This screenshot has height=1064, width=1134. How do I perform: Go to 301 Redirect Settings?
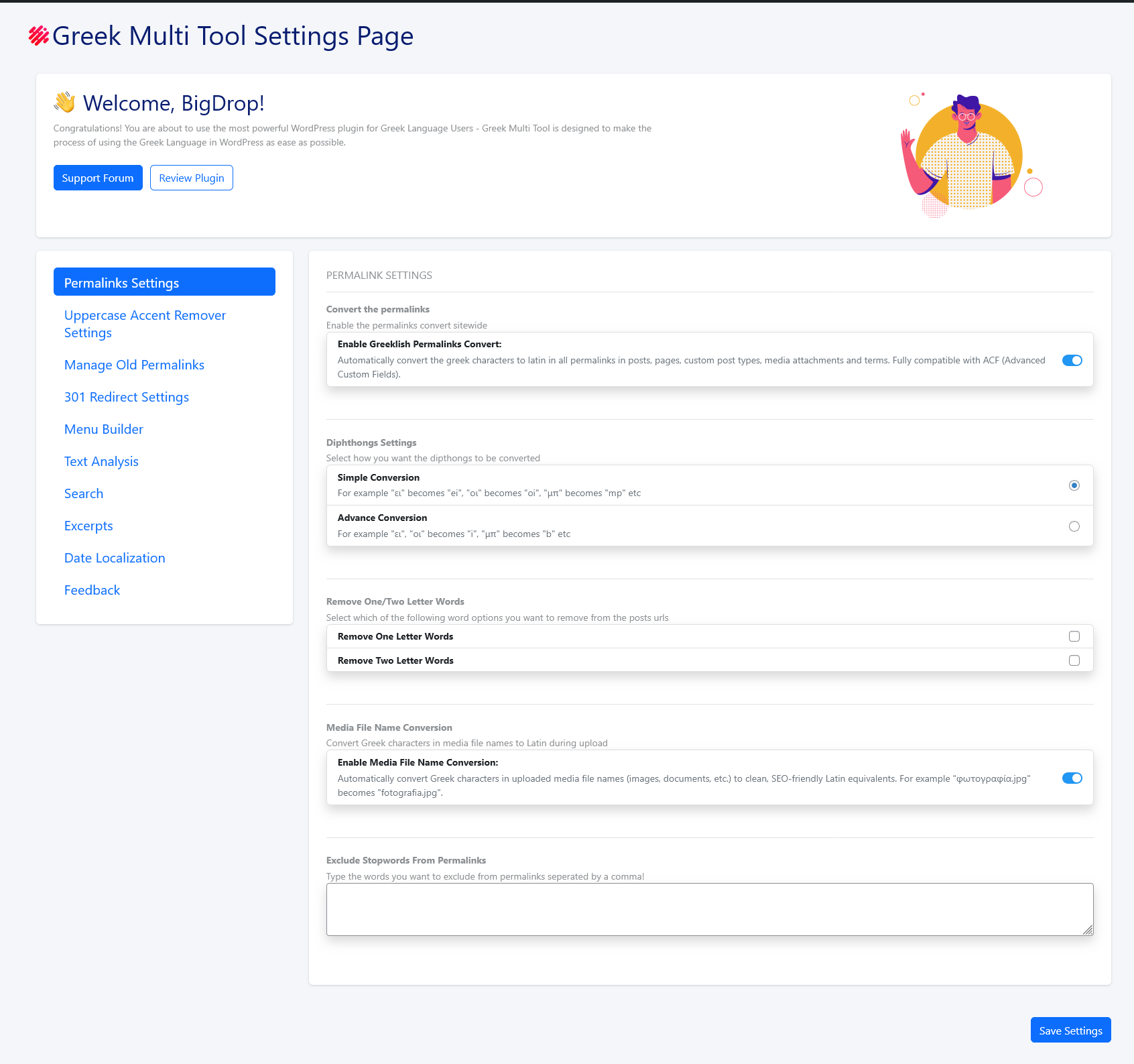click(127, 397)
